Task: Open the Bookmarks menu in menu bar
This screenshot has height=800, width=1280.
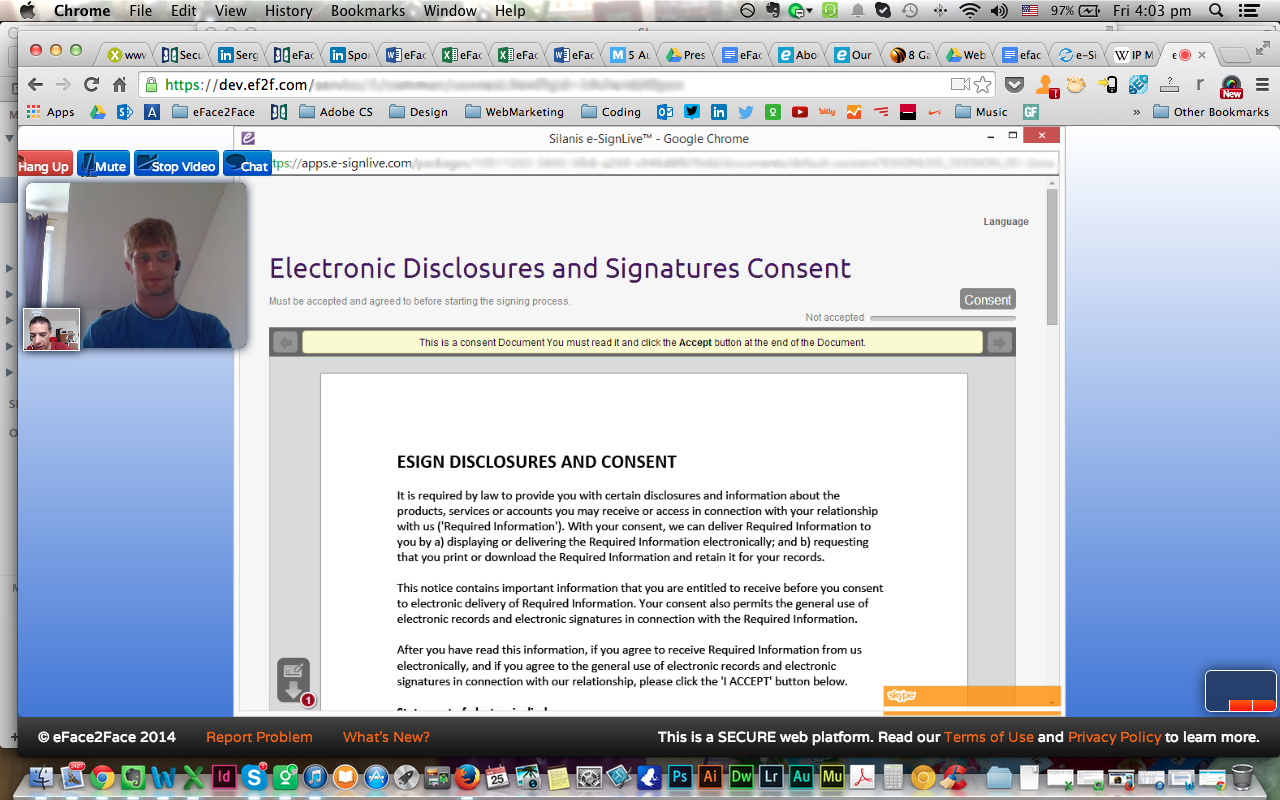Action: [369, 11]
